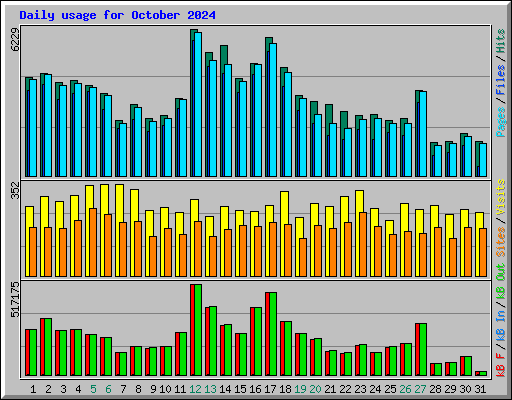Screen dimensions: 512x400
Task: Click day label 2 on the axis
Action: pyautogui.click(x=48, y=389)
